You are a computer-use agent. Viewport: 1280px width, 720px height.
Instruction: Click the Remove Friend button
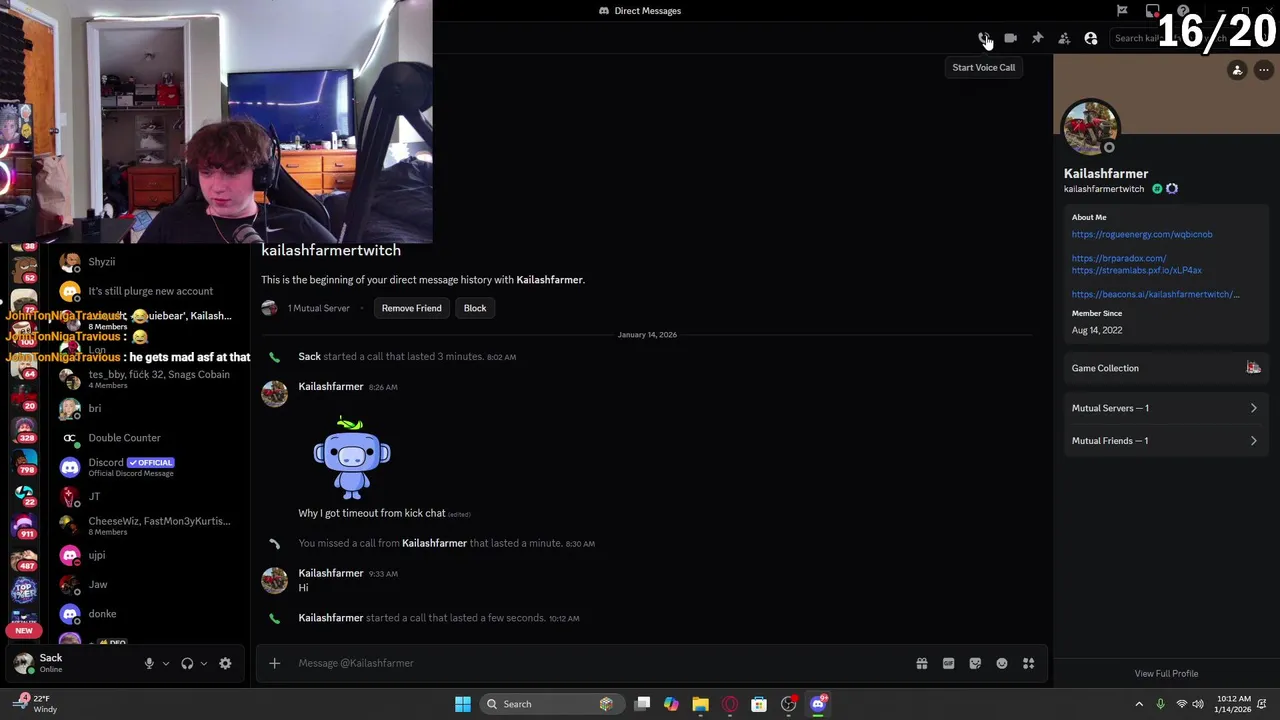coord(411,308)
